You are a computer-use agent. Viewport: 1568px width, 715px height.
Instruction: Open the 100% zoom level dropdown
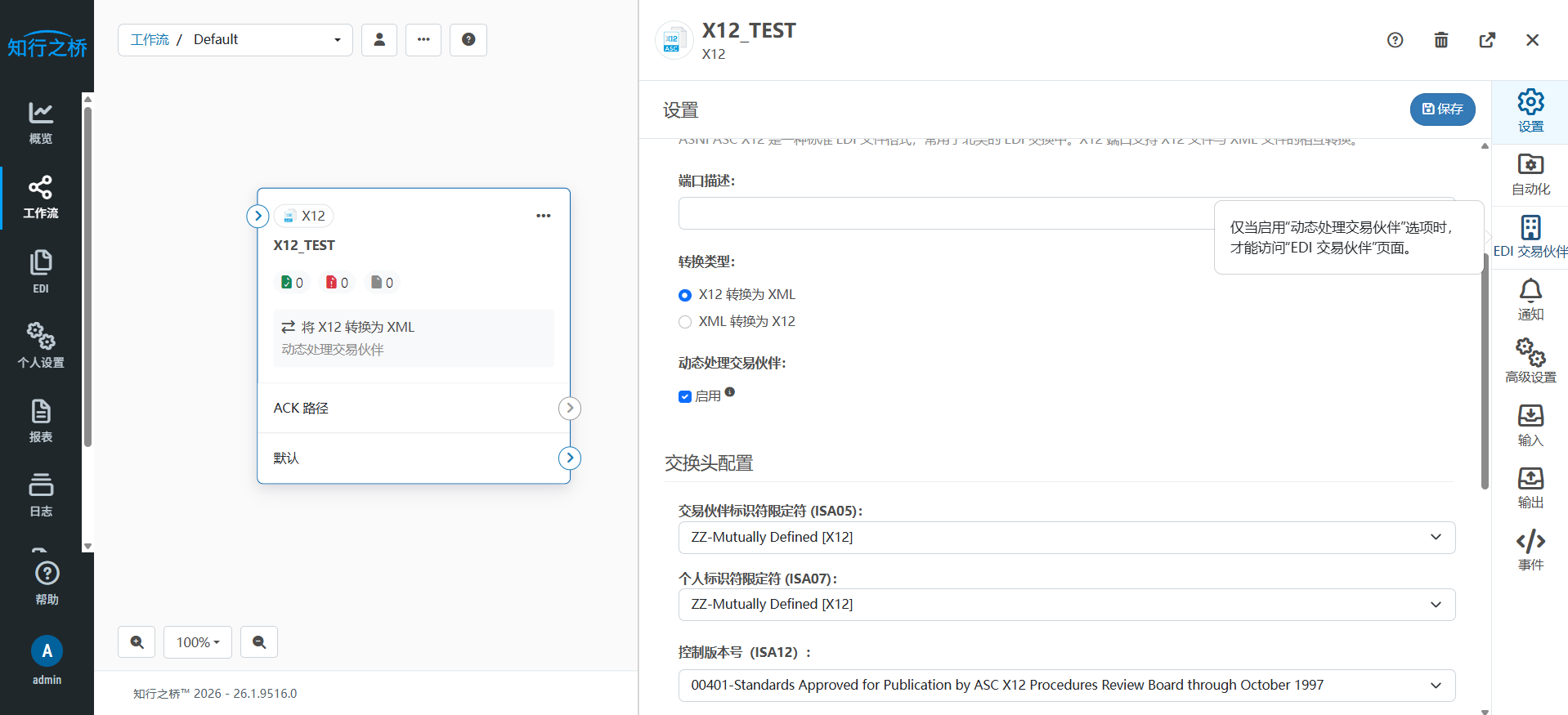[x=198, y=642]
